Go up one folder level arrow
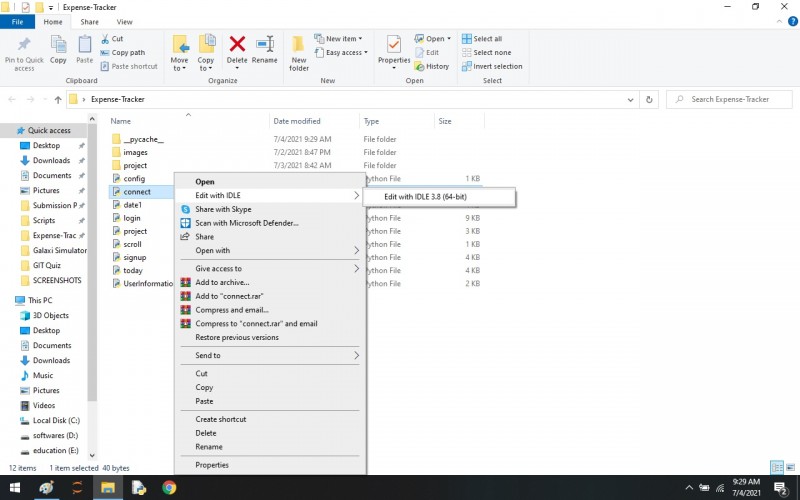Screen dimensions: 800x500 click(x=58, y=99)
